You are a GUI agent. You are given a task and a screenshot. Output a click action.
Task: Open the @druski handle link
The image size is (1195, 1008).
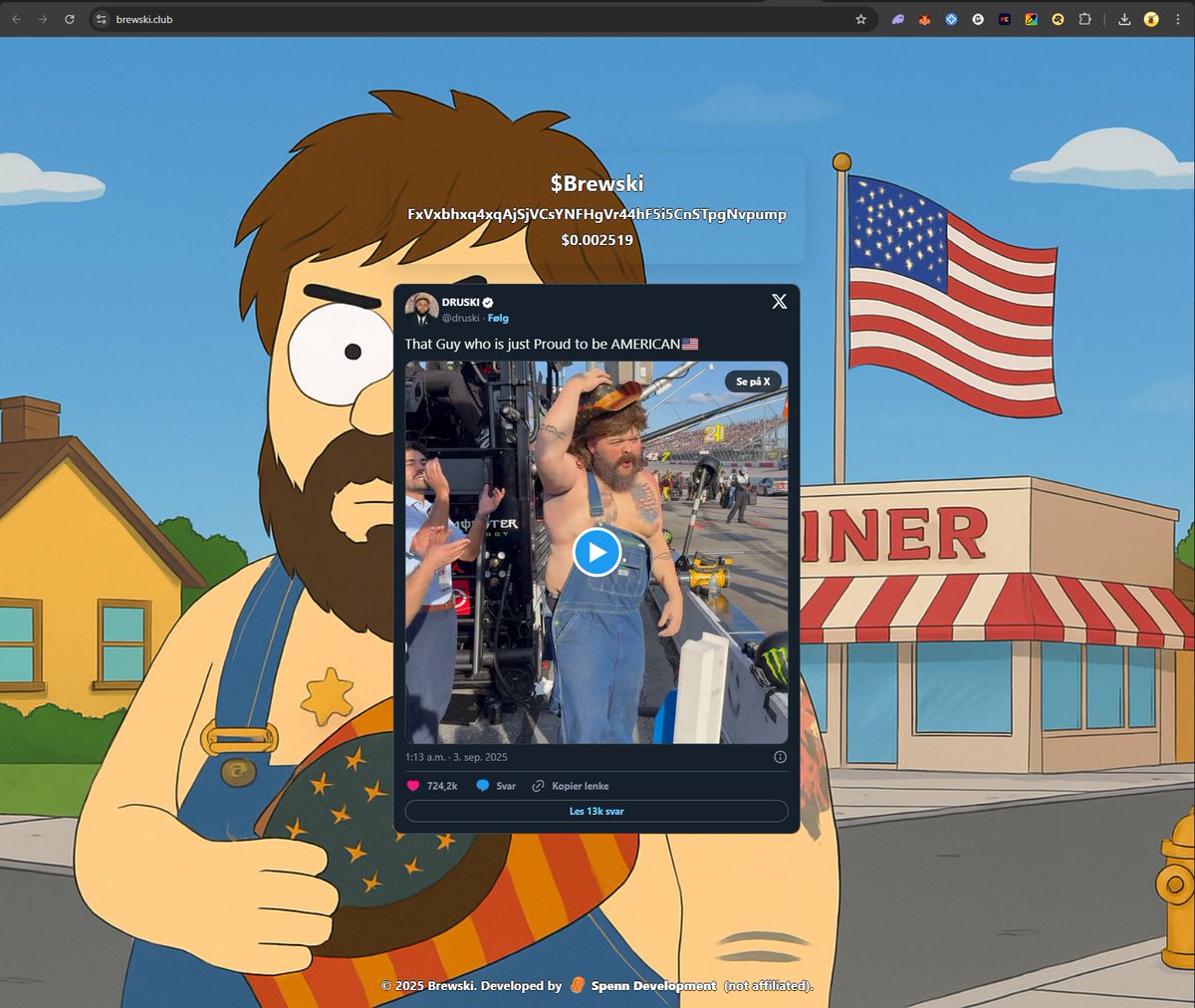pos(461,318)
